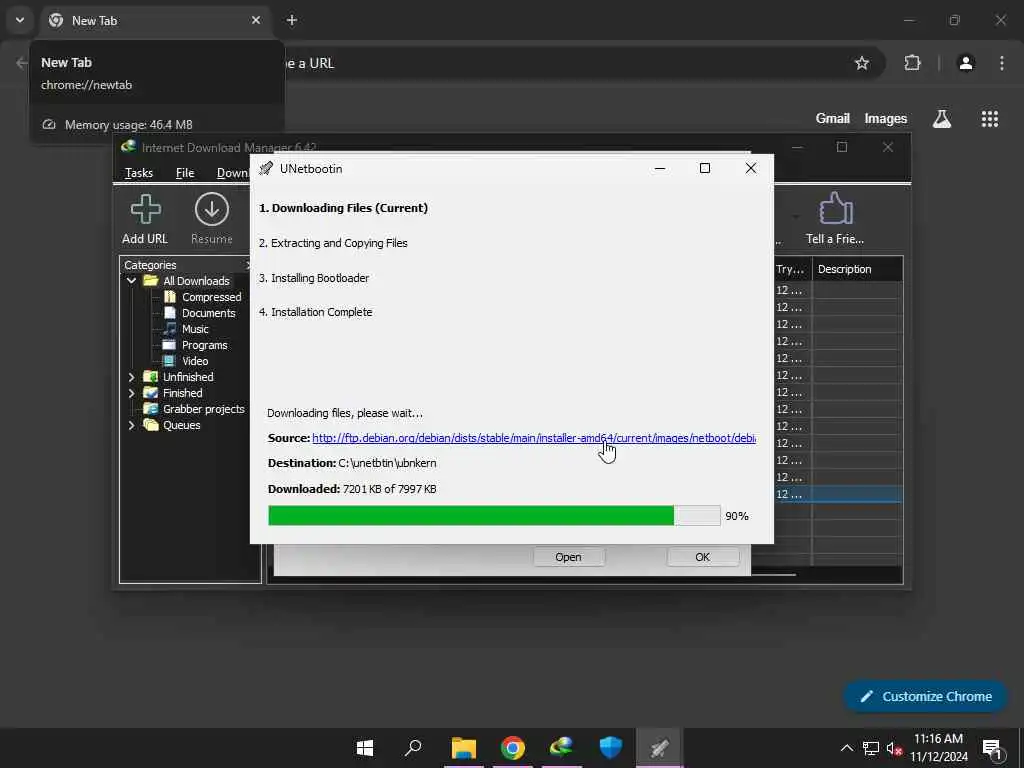Click the Tell a Friend thumbs-up icon

point(835,209)
